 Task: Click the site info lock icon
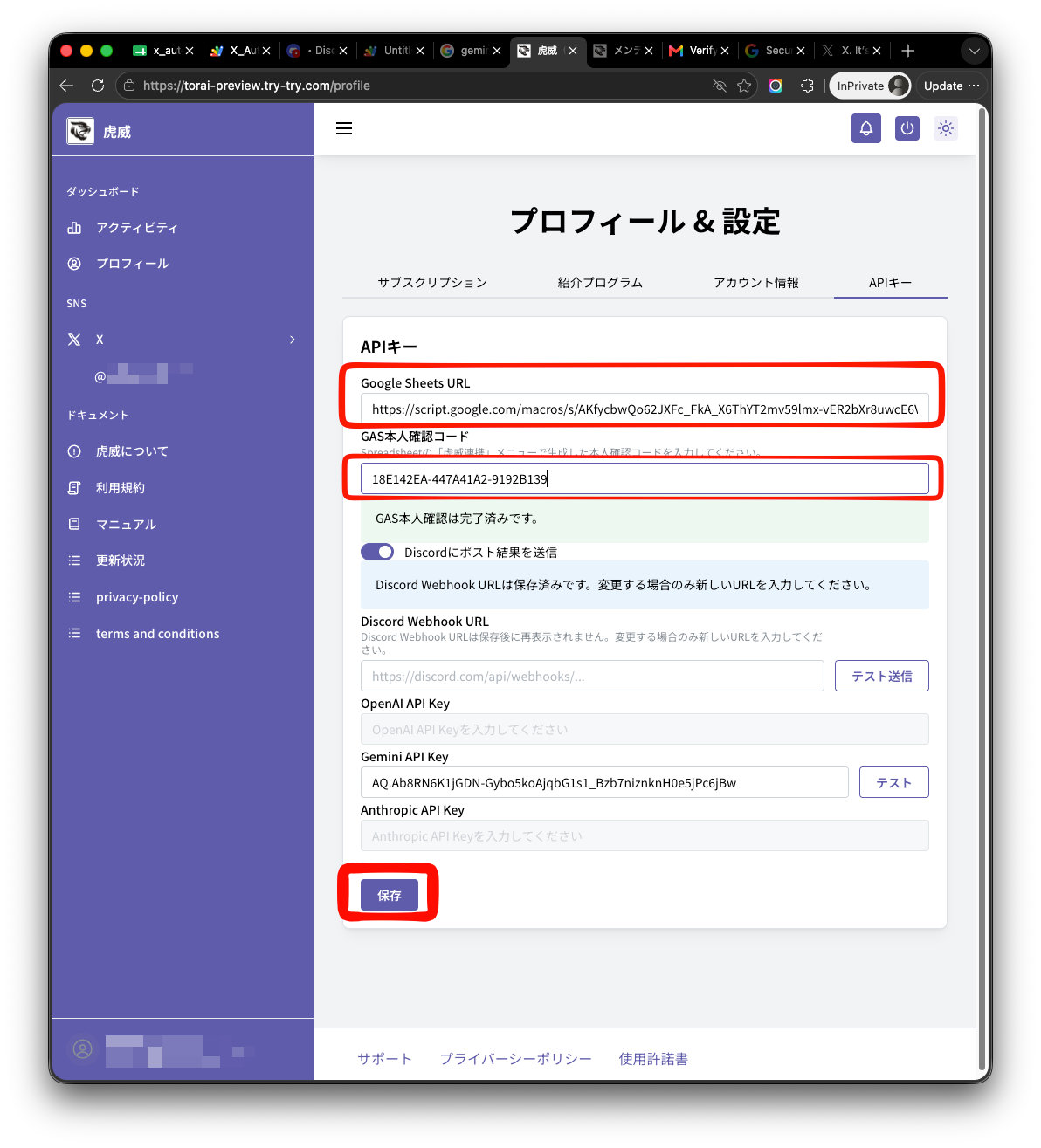pos(129,86)
